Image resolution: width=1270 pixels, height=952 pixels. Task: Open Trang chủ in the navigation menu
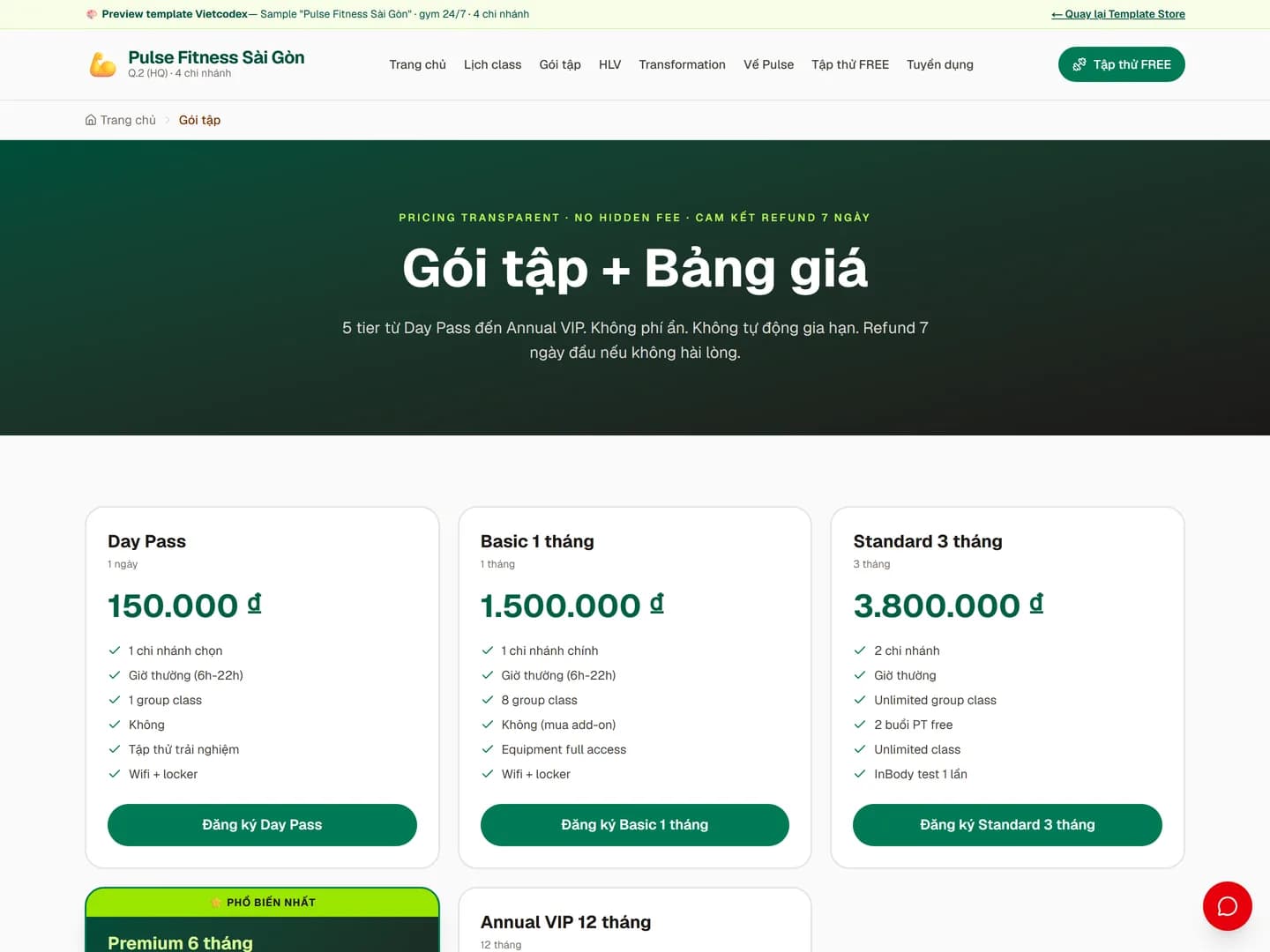418,64
